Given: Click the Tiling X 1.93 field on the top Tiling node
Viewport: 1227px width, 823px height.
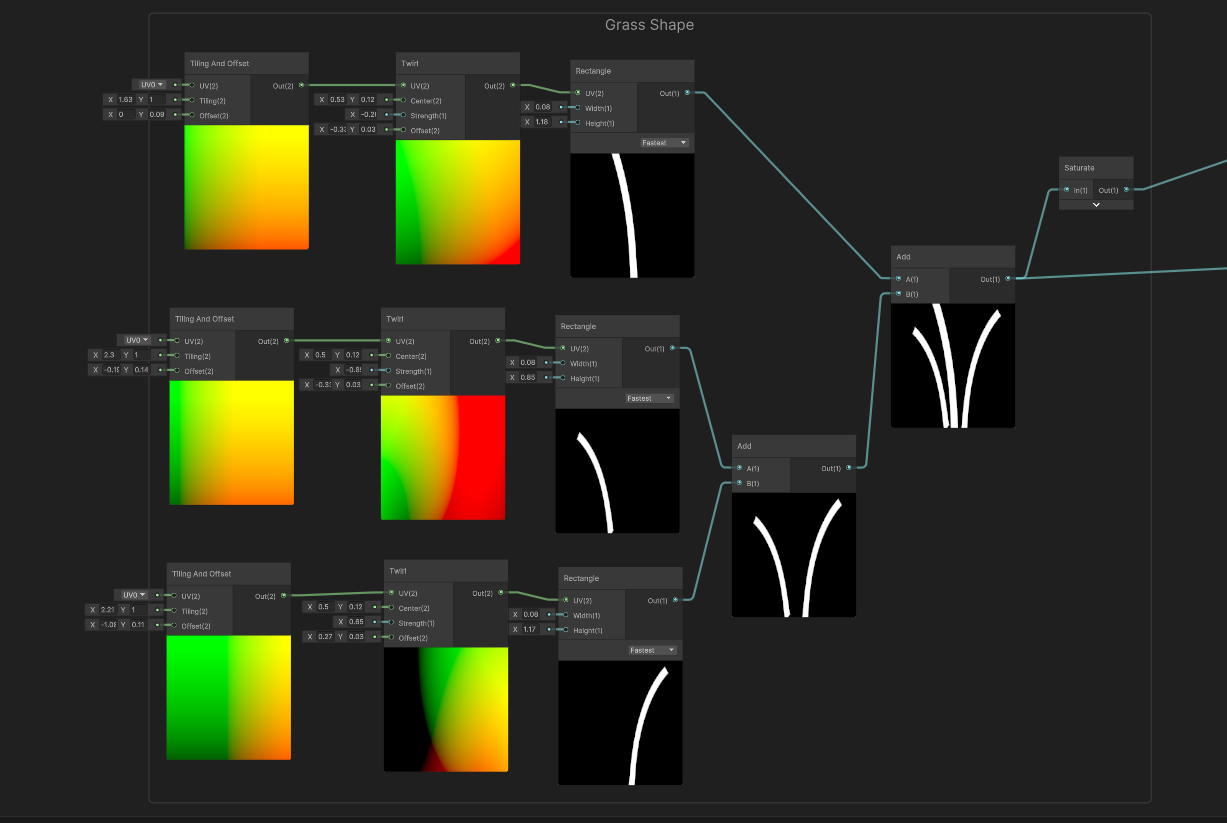Looking at the screenshot, I should pos(125,100).
